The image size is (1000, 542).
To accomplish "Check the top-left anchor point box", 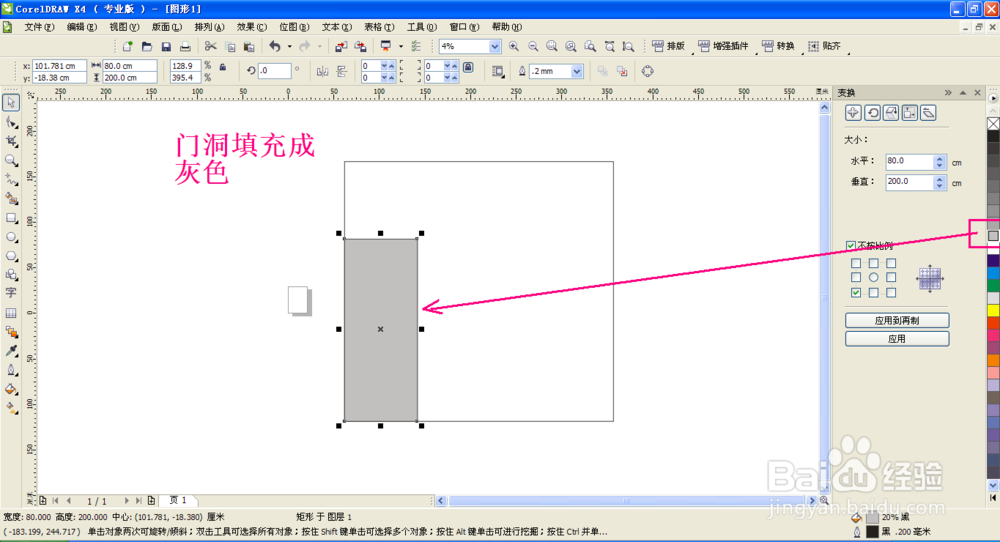I will [x=856, y=263].
